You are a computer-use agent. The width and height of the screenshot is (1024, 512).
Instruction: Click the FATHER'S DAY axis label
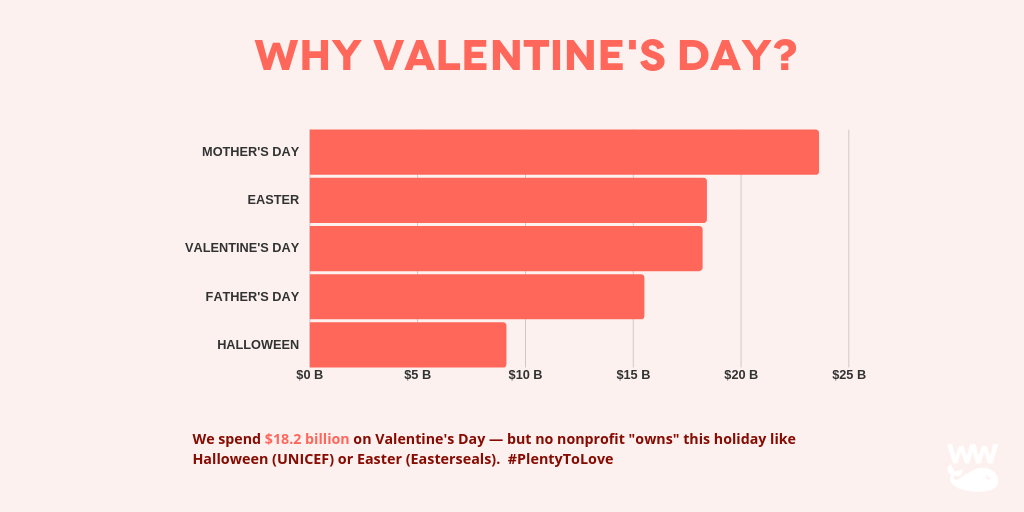[x=252, y=296]
